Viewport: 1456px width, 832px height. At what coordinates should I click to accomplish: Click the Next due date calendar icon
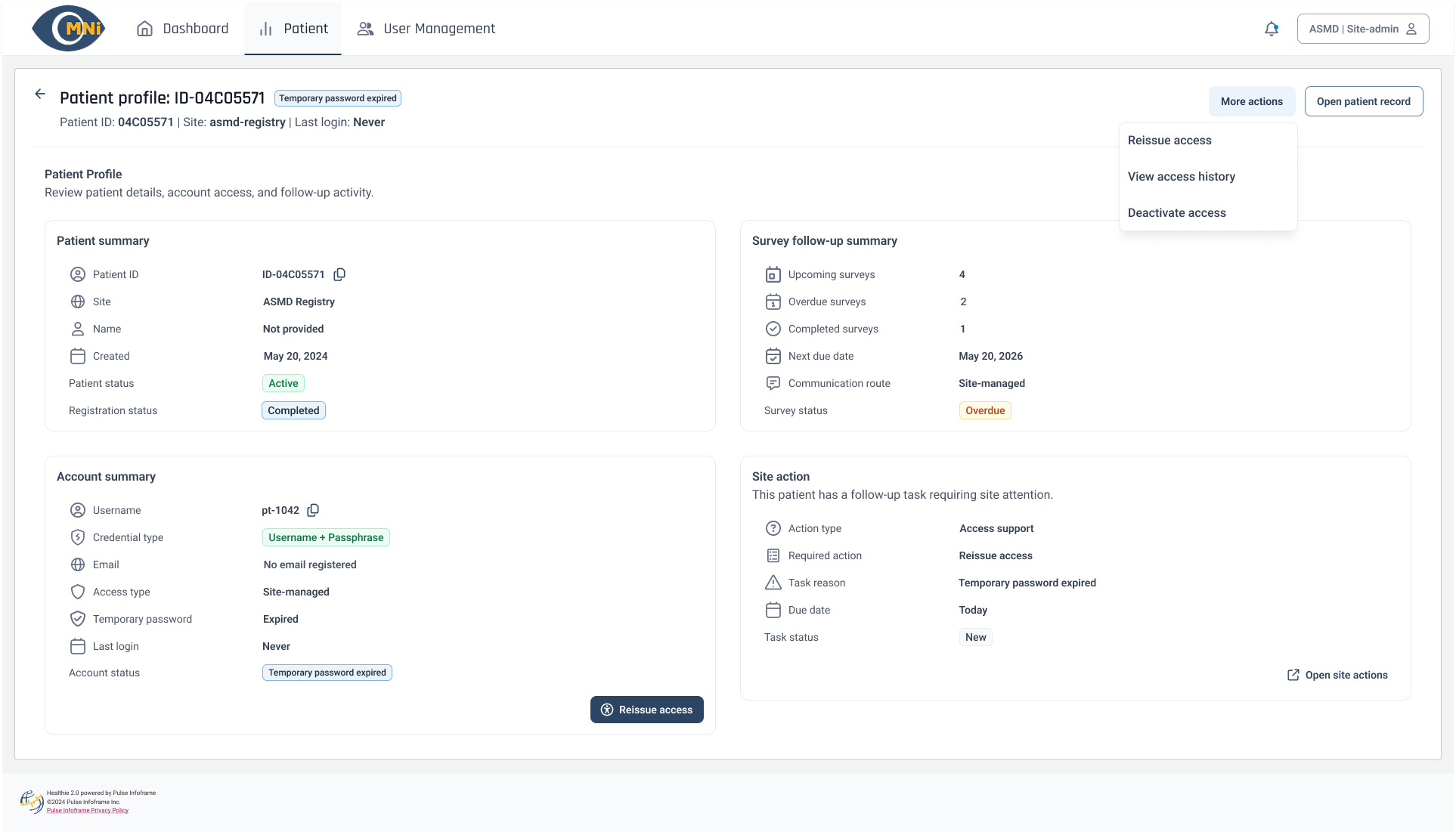[x=773, y=356]
